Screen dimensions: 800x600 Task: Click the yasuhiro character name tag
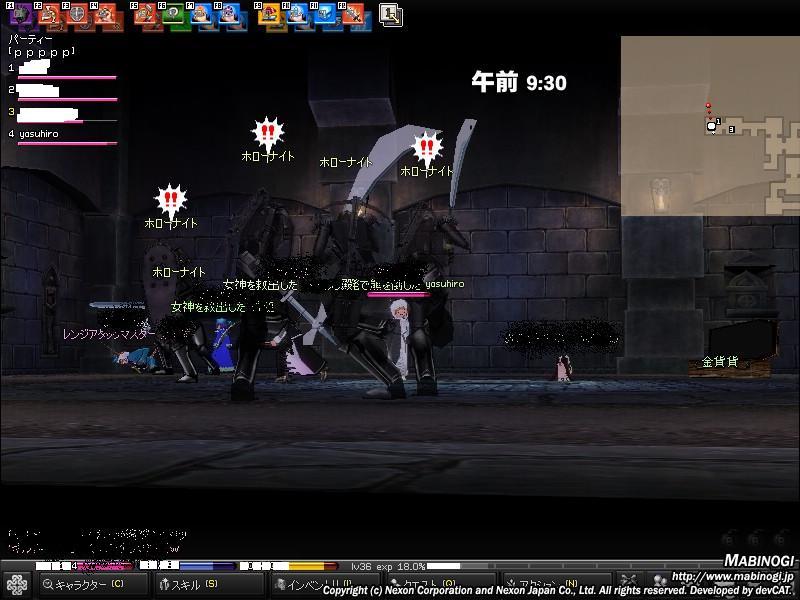pyautogui.click(x=444, y=284)
